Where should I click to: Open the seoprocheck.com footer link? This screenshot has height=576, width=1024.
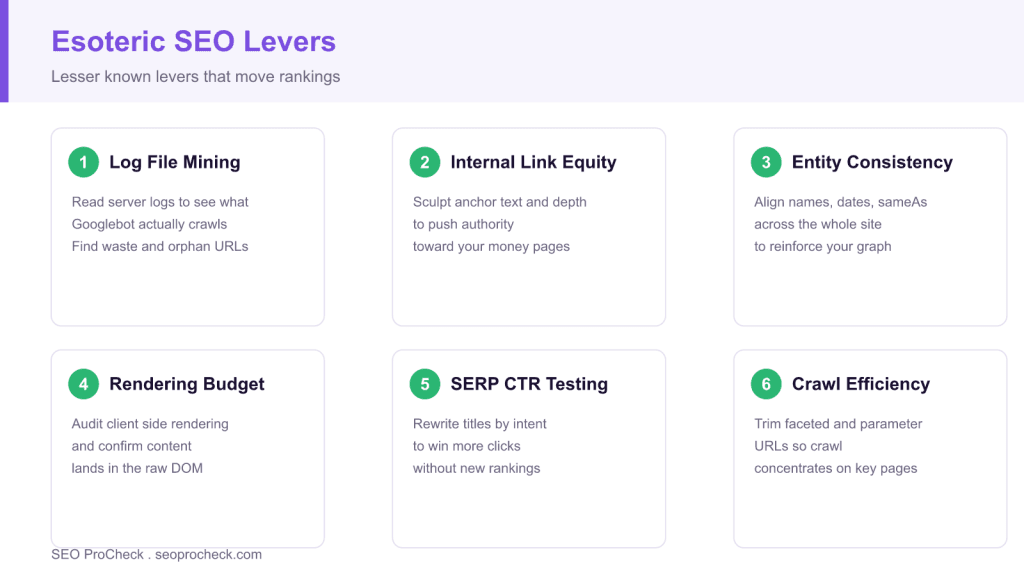208,554
